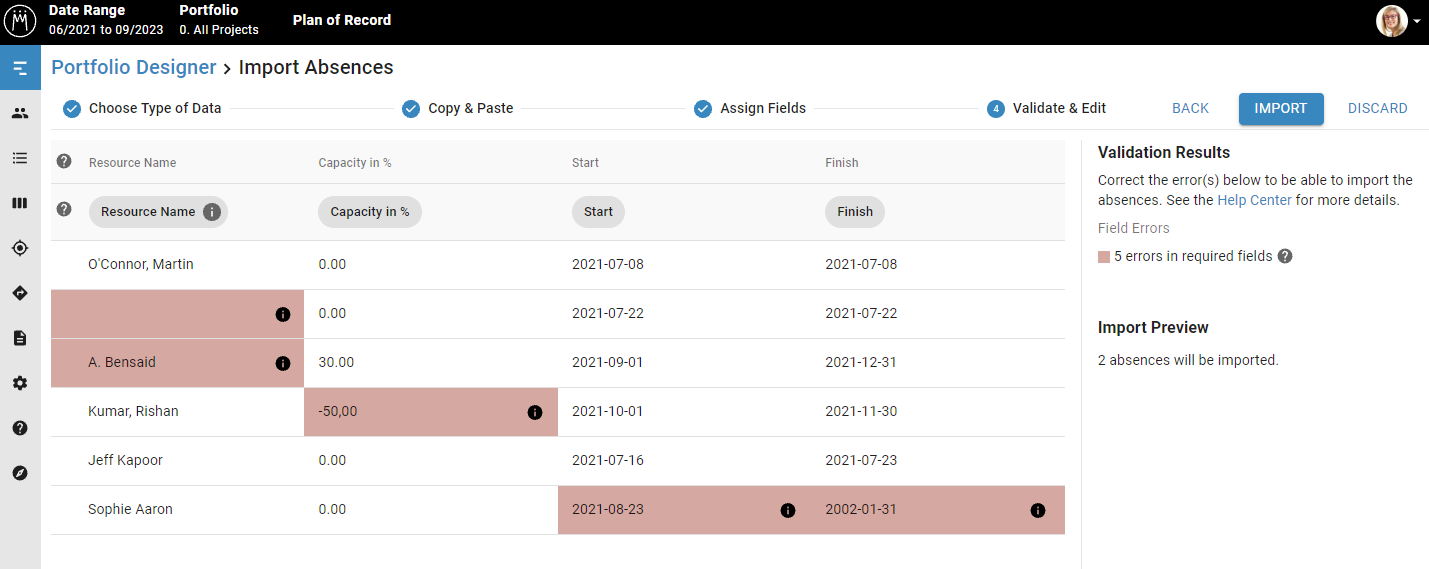Click the diamond directions icon in sidebar

tap(20, 293)
